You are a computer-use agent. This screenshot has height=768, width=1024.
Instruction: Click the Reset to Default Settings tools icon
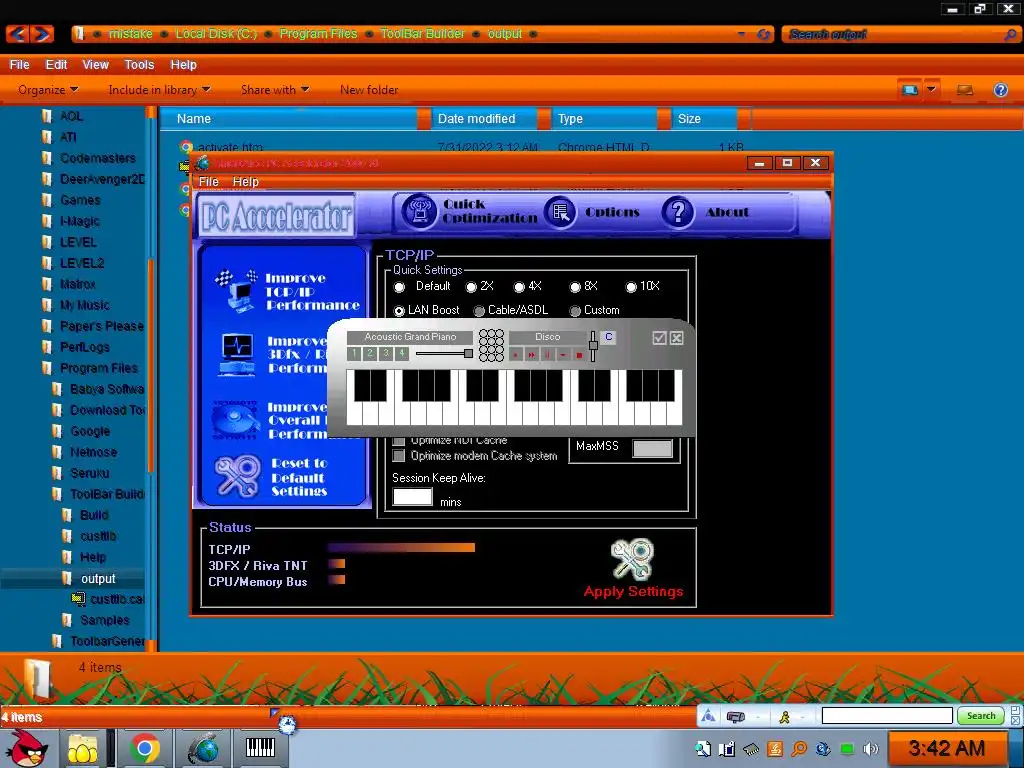[237, 476]
